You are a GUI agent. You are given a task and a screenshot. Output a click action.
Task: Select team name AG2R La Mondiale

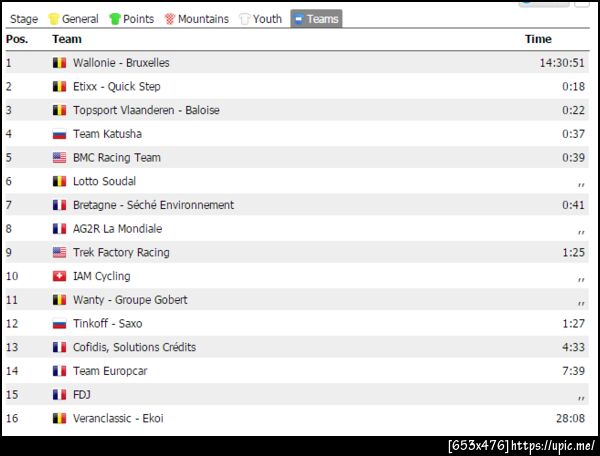[117, 229]
